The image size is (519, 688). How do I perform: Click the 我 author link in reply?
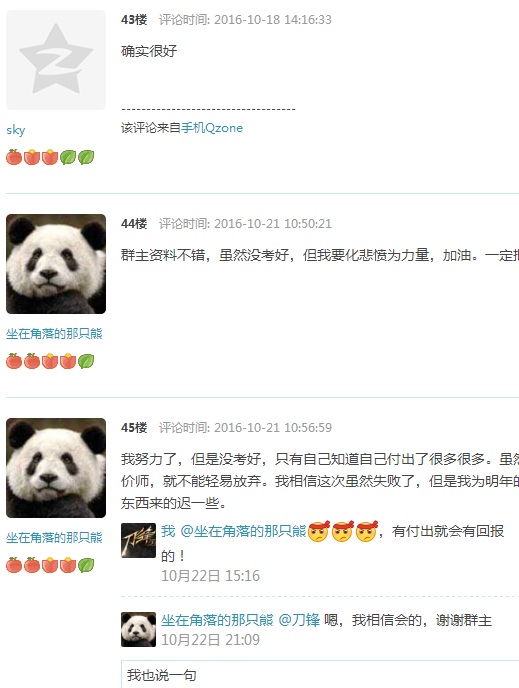(168, 531)
